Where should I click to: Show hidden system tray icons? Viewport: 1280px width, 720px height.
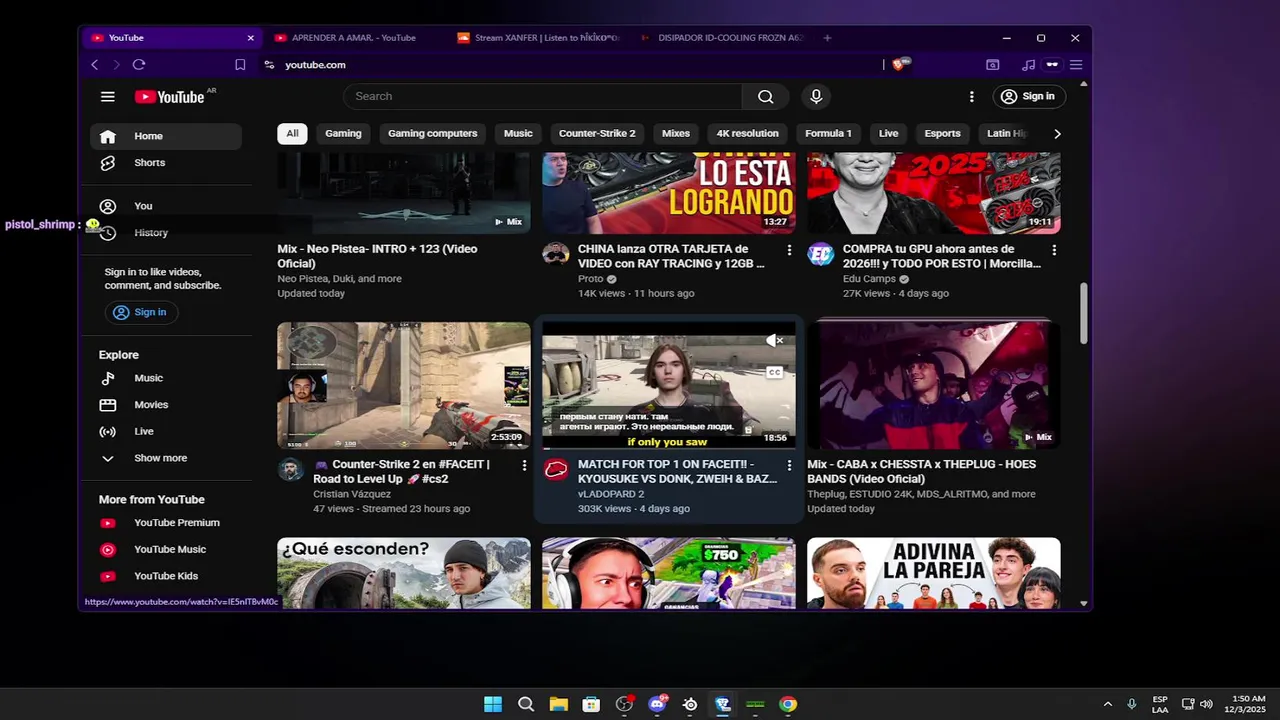coord(1107,704)
